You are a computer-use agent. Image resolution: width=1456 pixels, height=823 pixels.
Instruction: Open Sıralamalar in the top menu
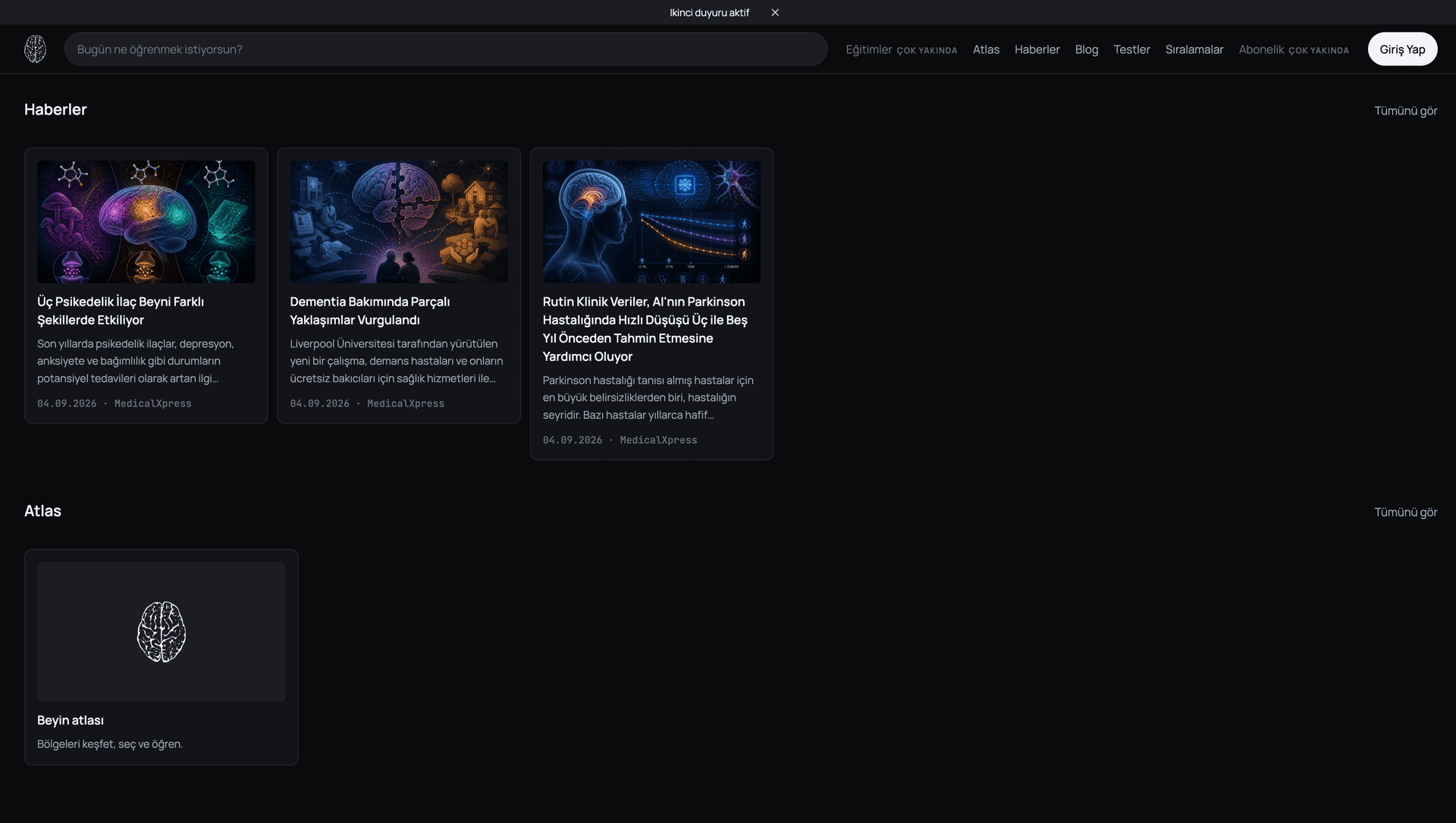pyautogui.click(x=1194, y=49)
